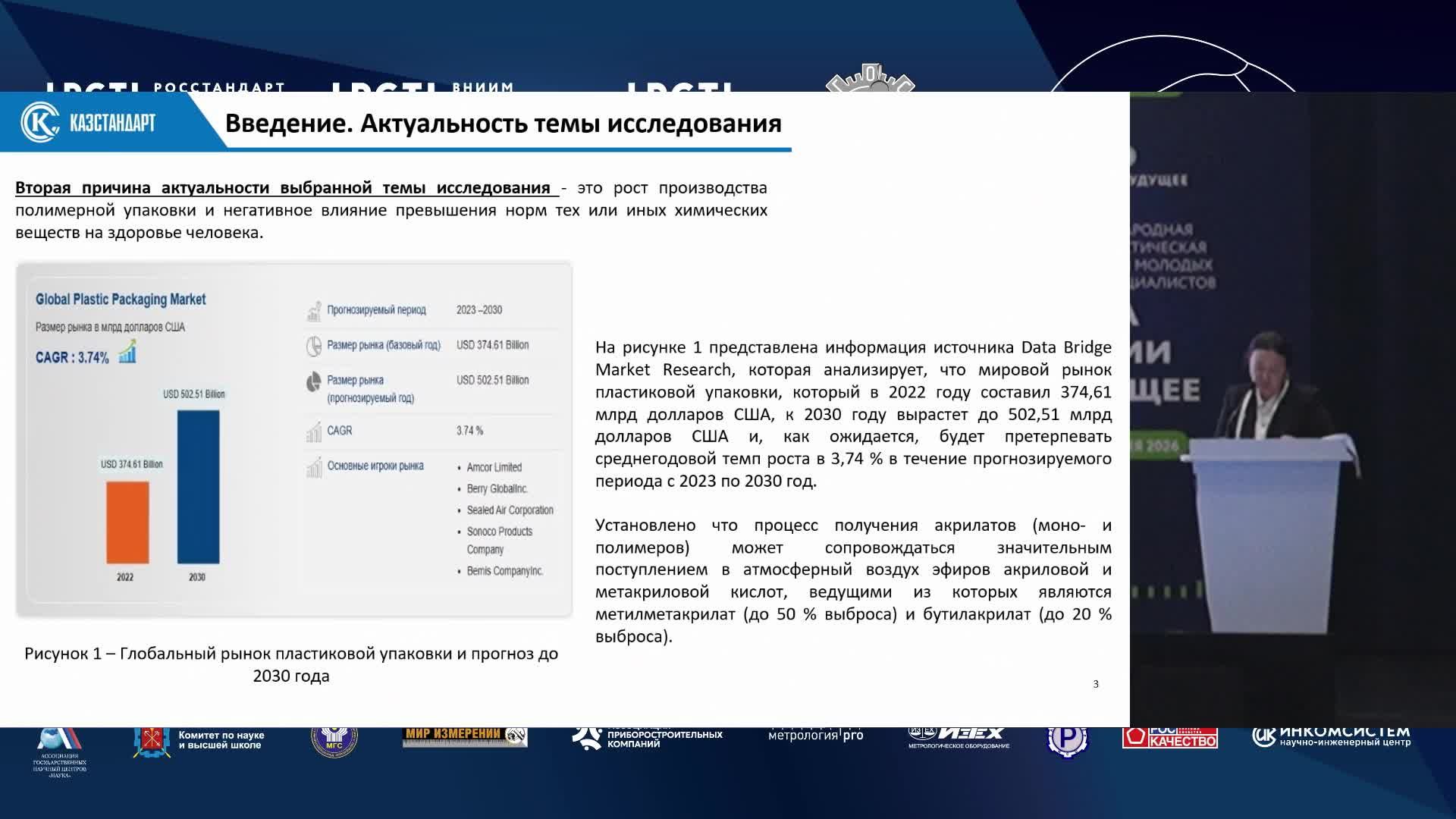
Task: Click the Мир измерений banner logo
Action: click(465, 736)
